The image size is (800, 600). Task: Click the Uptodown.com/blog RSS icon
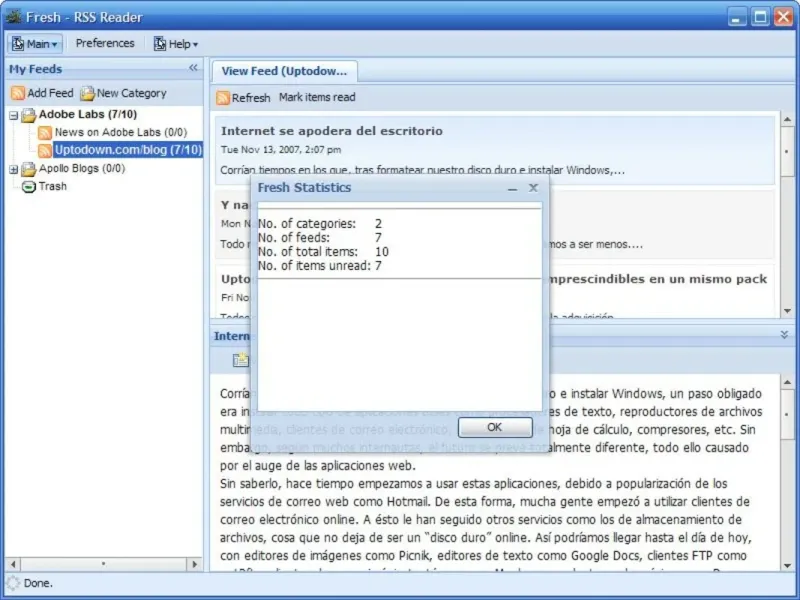[45, 150]
